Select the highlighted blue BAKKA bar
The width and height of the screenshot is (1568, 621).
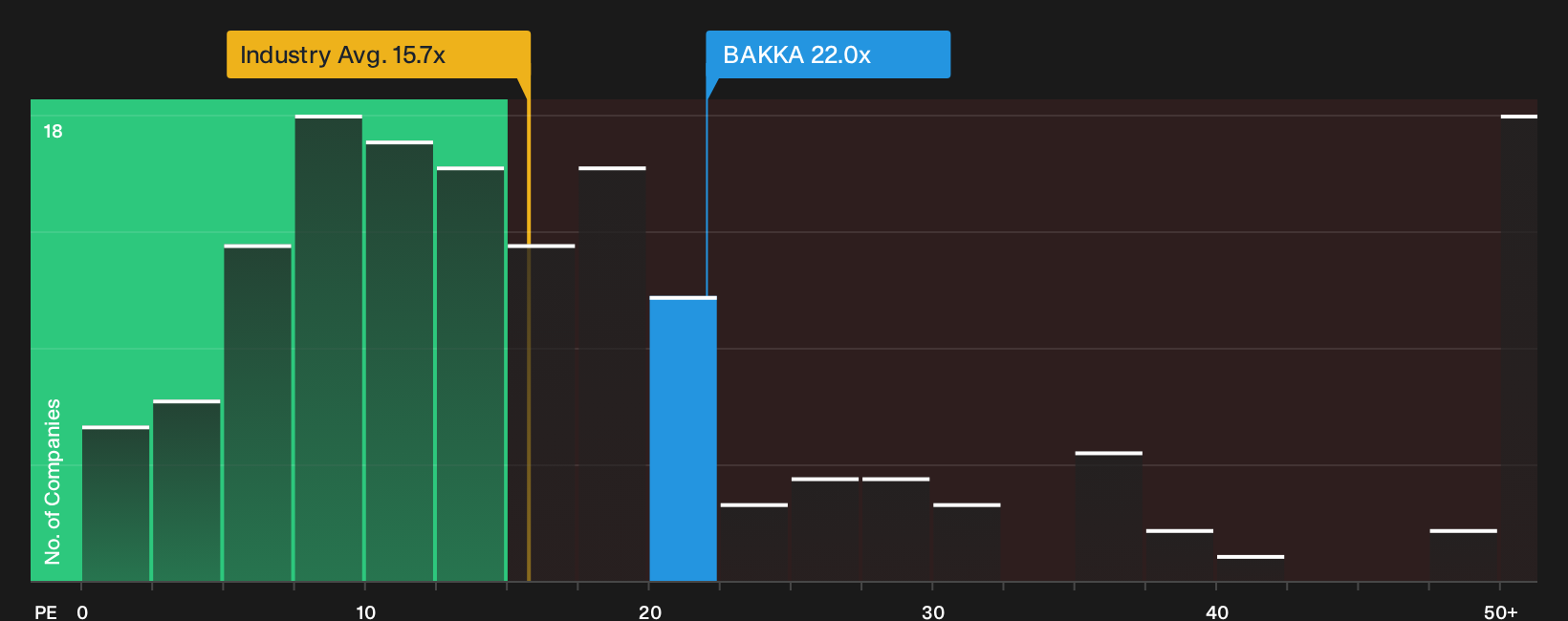tap(683, 439)
